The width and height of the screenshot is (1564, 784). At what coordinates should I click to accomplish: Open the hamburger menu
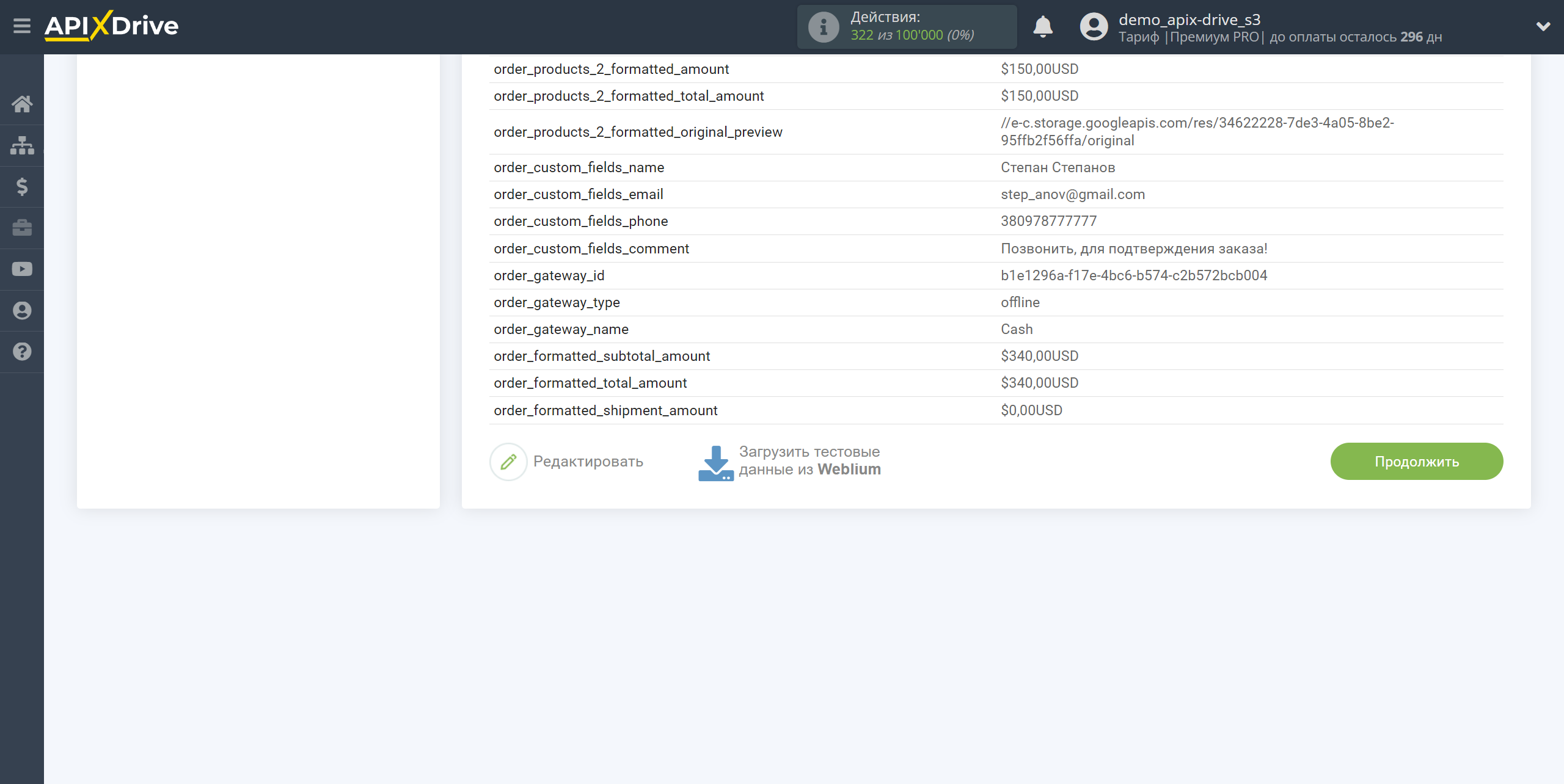click(x=22, y=26)
